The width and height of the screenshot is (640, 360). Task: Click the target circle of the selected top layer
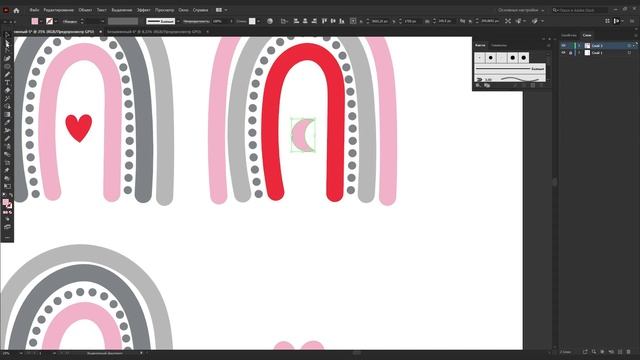pos(629,46)
